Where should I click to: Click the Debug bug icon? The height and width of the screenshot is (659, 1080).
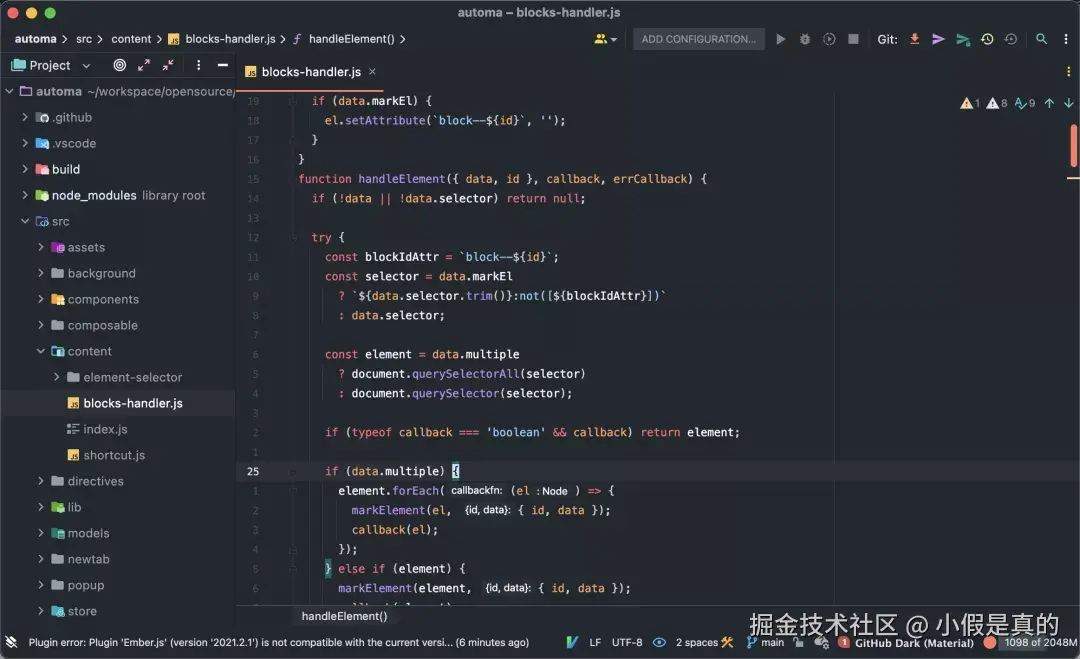pos(804,39)
